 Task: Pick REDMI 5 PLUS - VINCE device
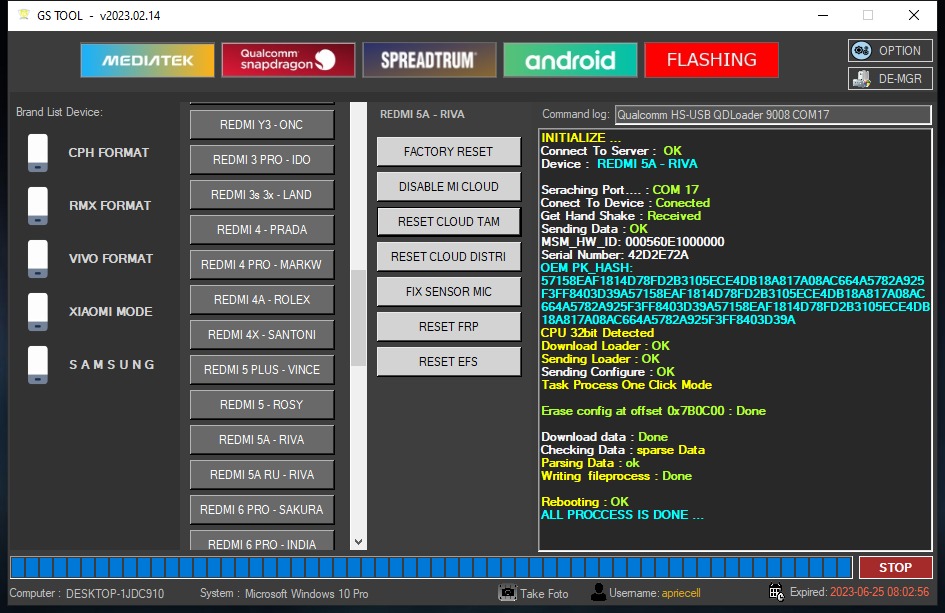tap(262, 369)
